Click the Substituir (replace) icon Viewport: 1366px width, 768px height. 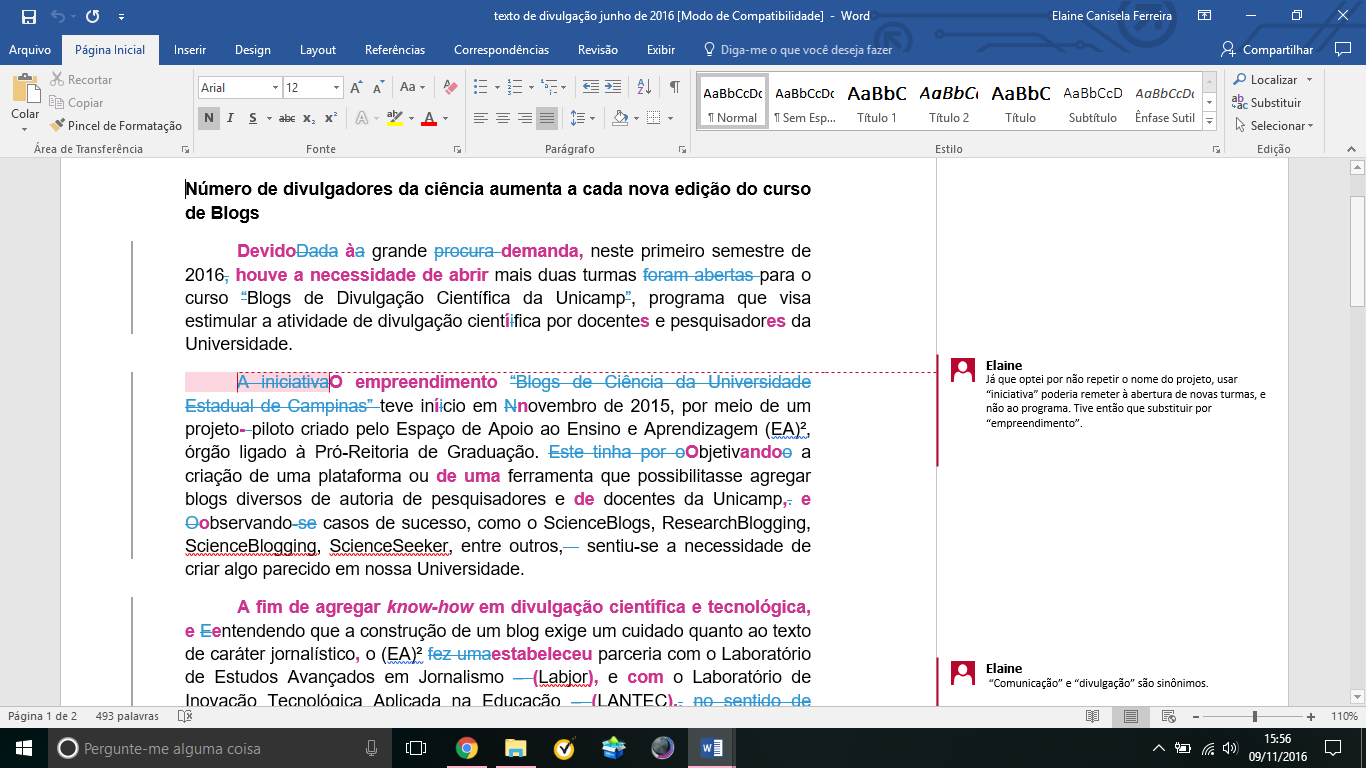click(x=1241, y=102)
